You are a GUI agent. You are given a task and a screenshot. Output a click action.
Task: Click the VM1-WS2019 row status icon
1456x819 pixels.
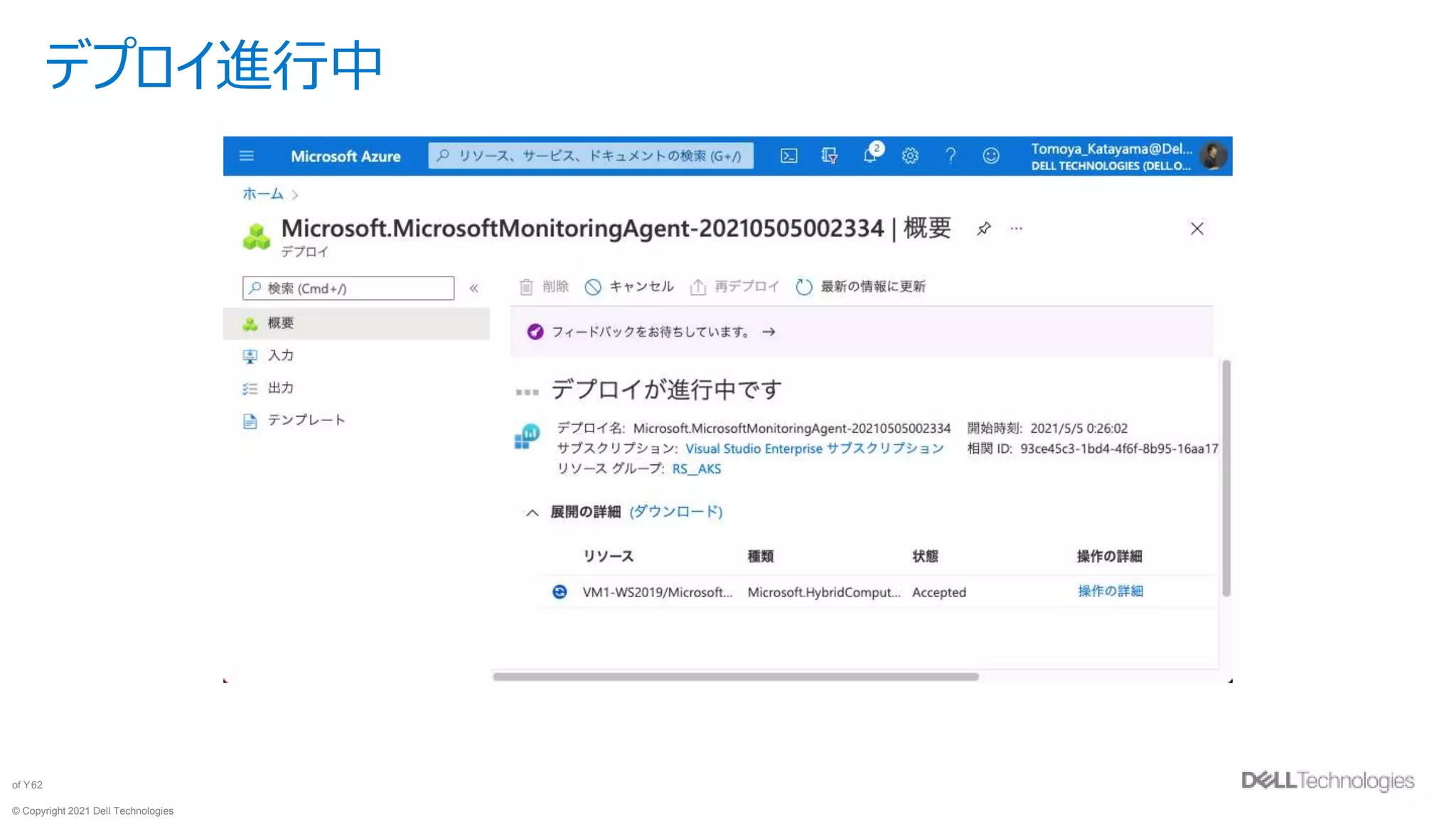pos(560,591)
